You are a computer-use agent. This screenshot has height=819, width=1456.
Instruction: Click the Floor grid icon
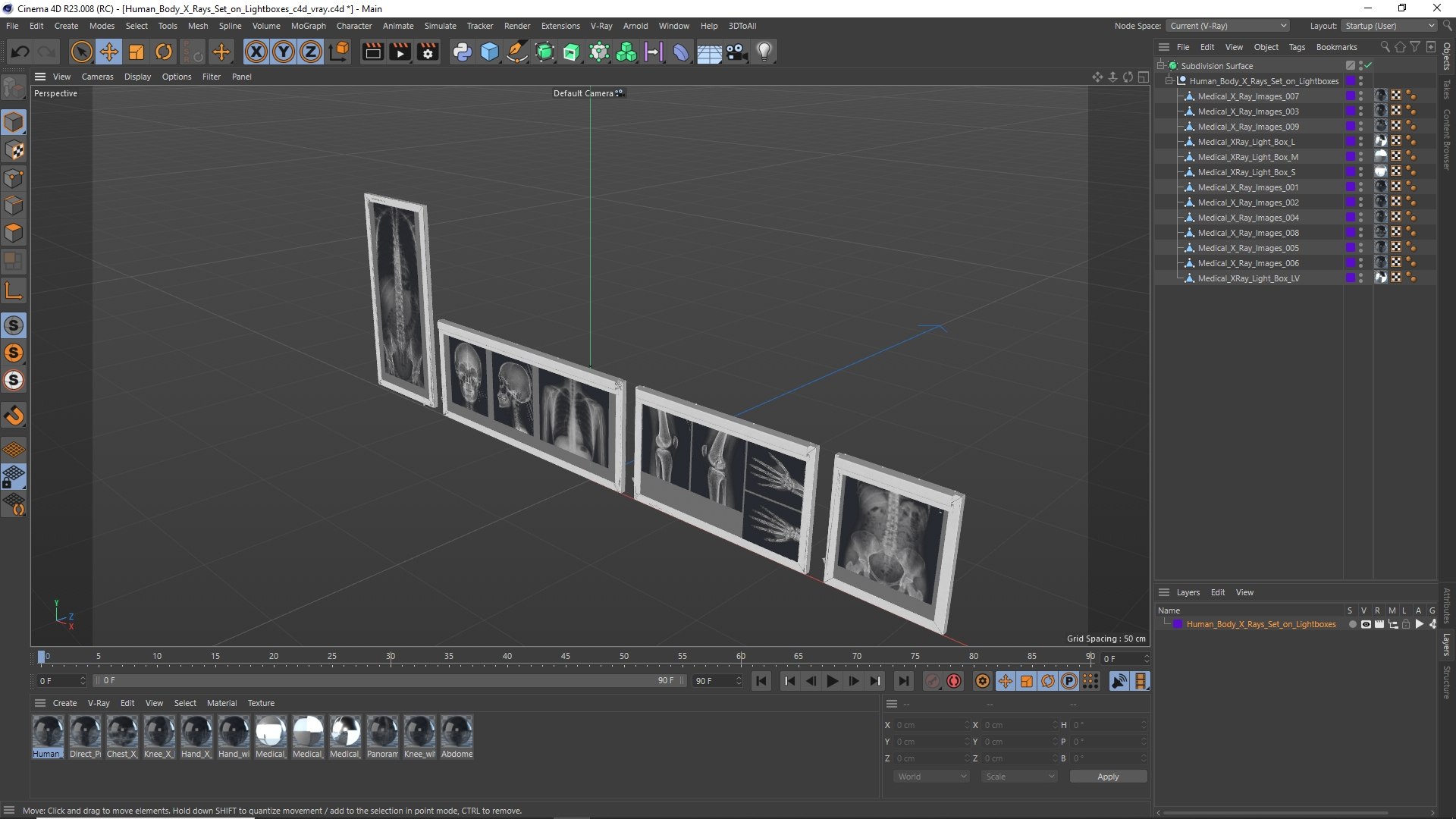(x=709, y=52)
